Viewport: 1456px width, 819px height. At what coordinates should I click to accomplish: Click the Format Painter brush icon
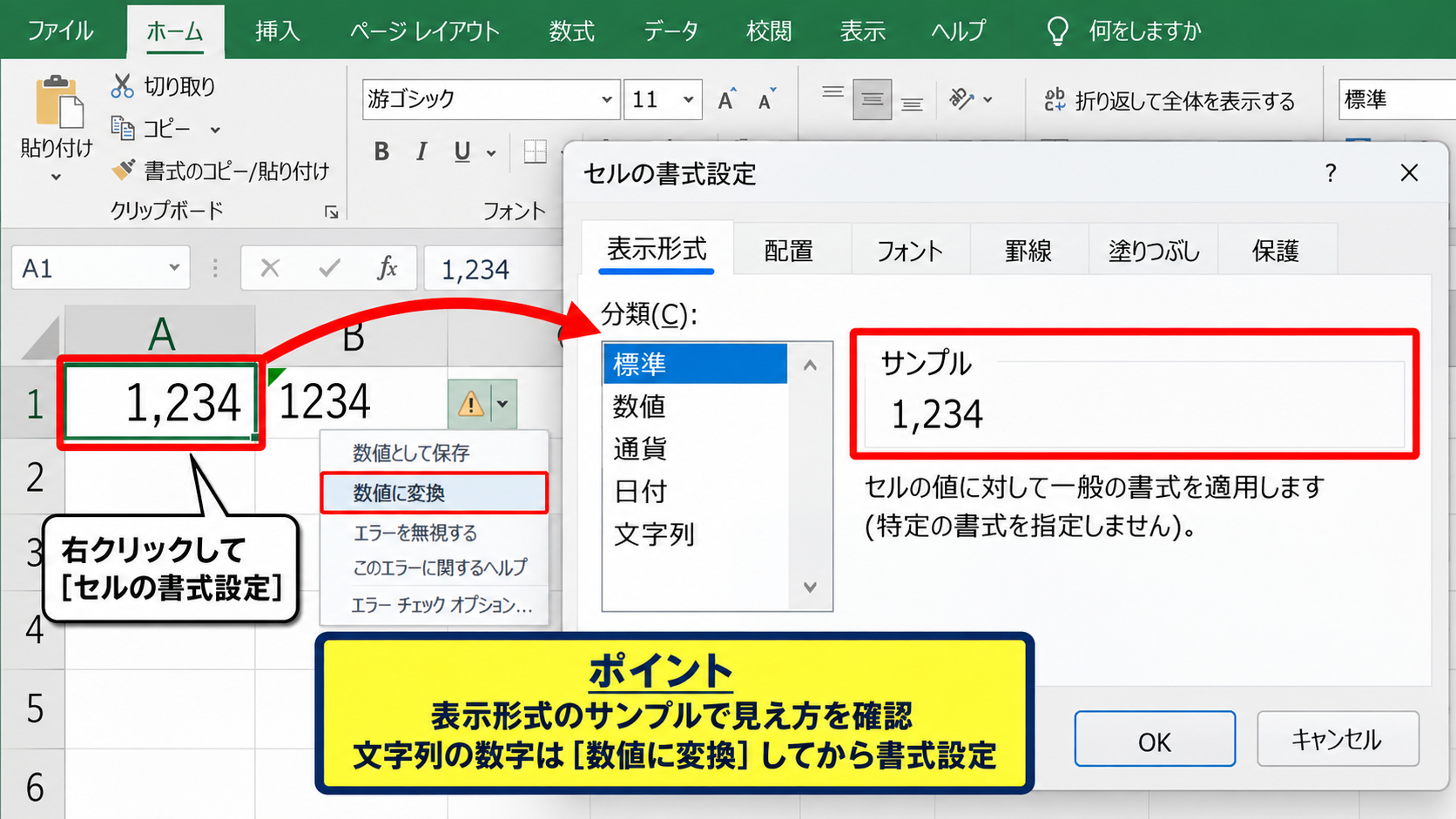coord(124,170)
